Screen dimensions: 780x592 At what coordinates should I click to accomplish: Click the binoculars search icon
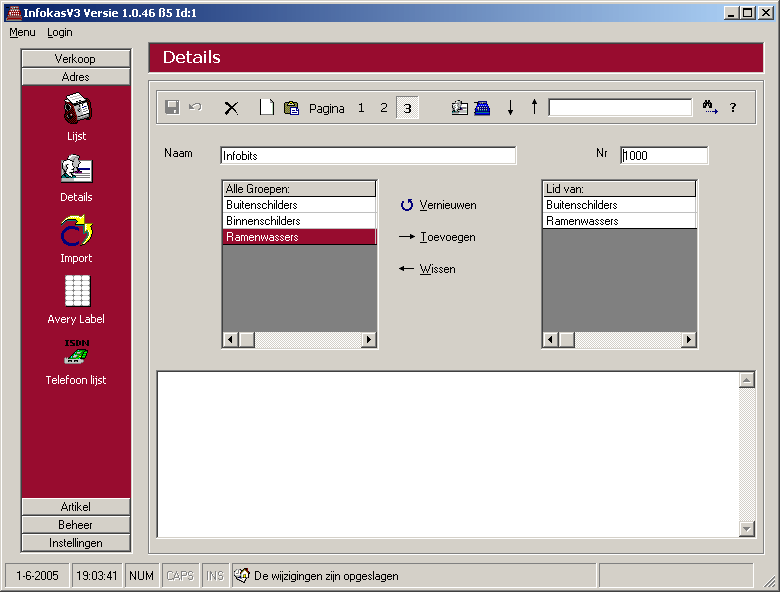(x=710, y=108)
